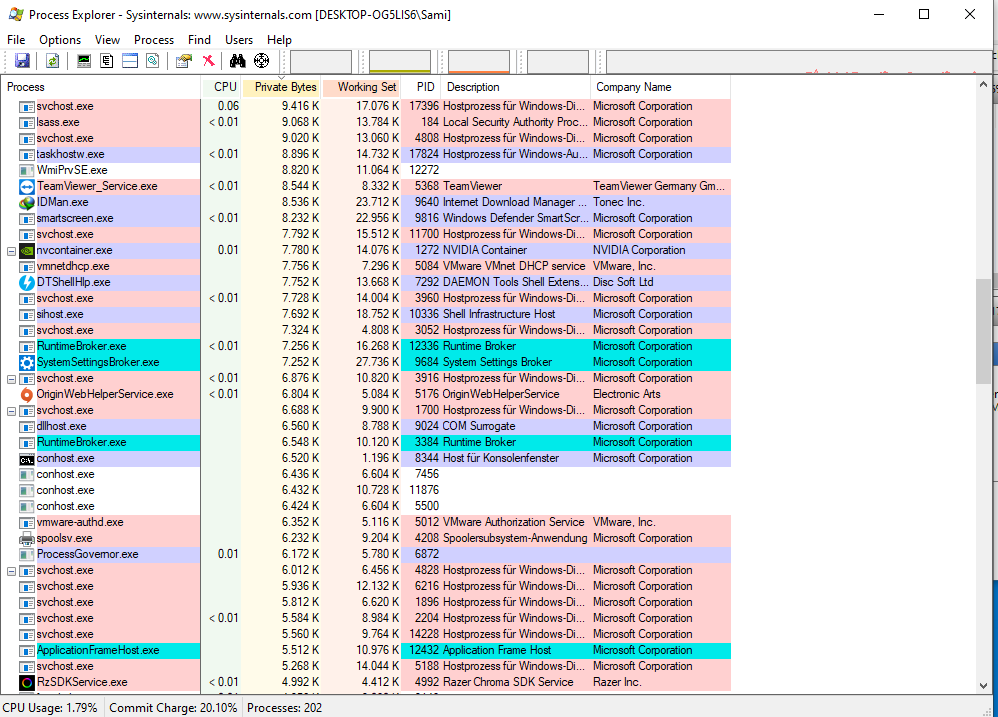Click the crosshair Find Window's Process icon

[x=261, y=60]
